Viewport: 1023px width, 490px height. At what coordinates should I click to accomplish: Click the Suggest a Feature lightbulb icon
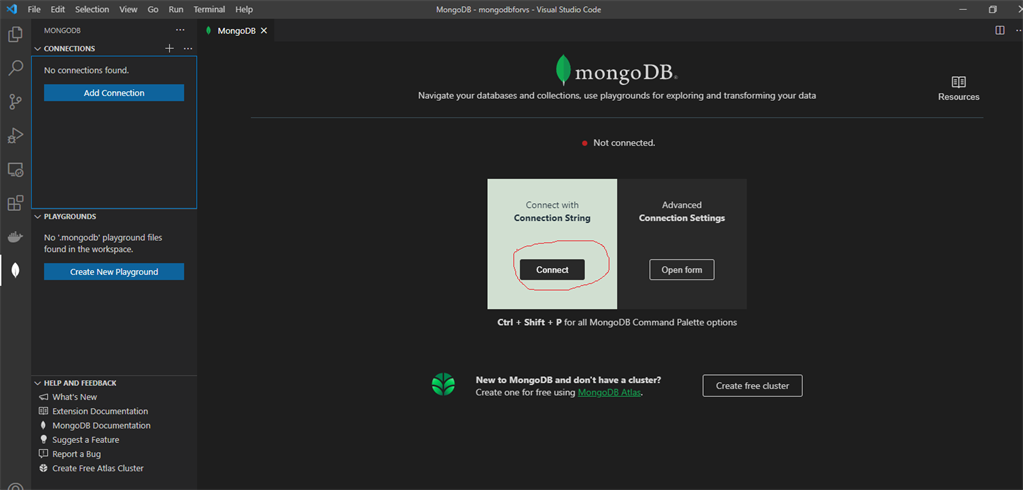click(44, 440)
